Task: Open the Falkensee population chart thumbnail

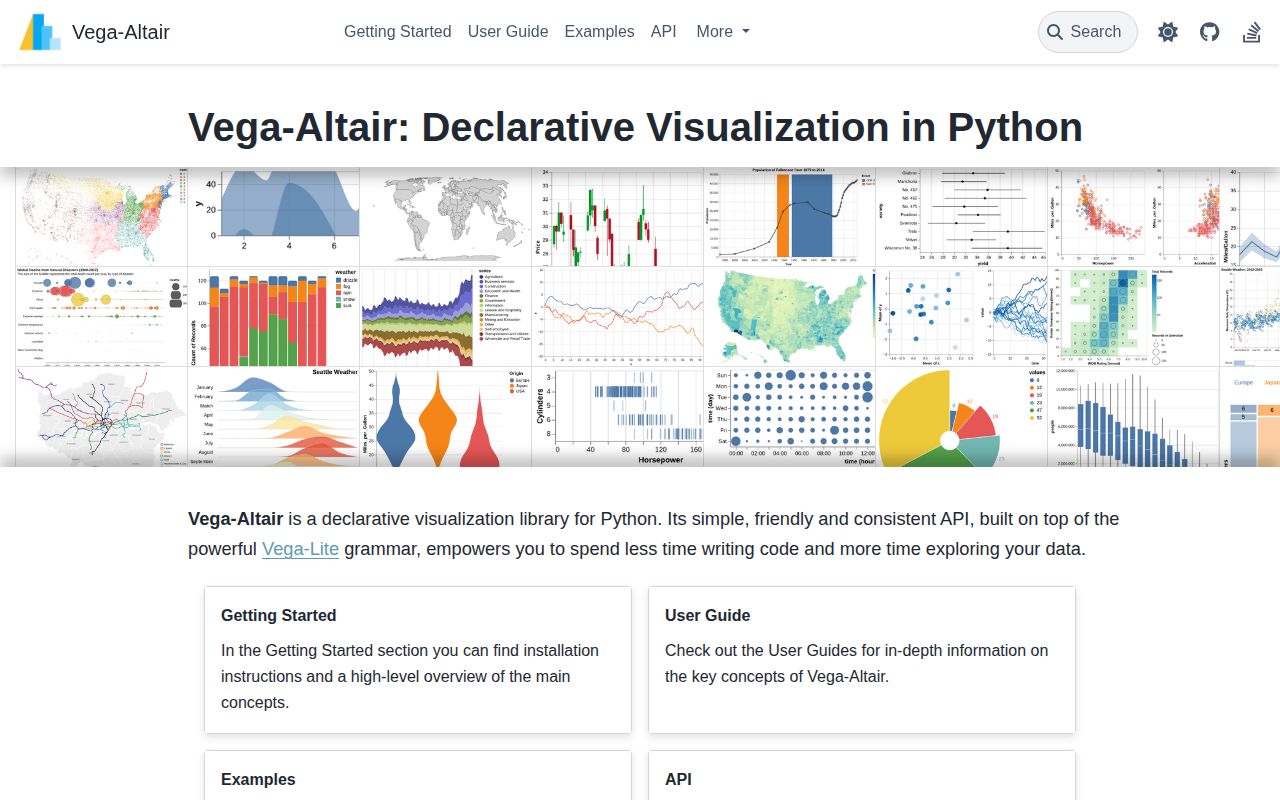Action: 790,216
